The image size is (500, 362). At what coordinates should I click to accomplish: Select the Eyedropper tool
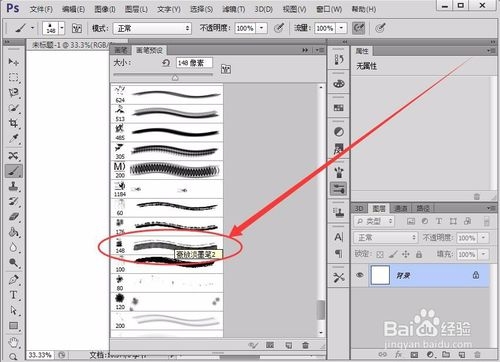13,138
